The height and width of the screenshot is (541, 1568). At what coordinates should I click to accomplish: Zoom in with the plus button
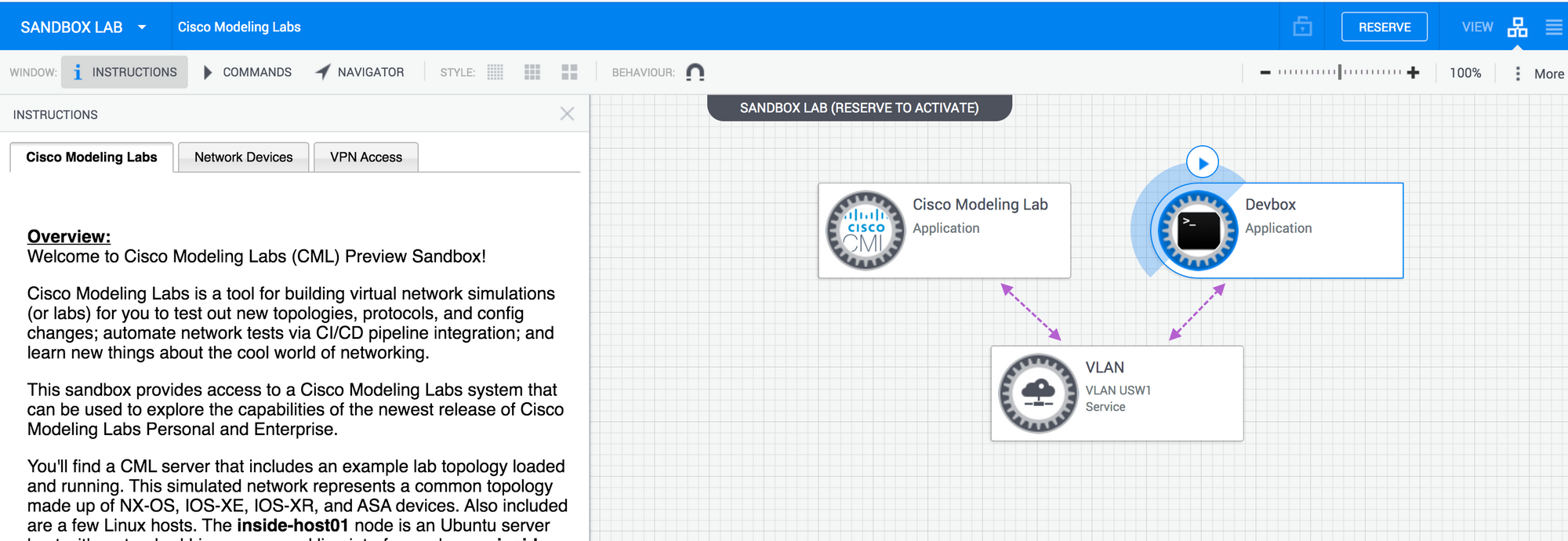[1413, 73]
